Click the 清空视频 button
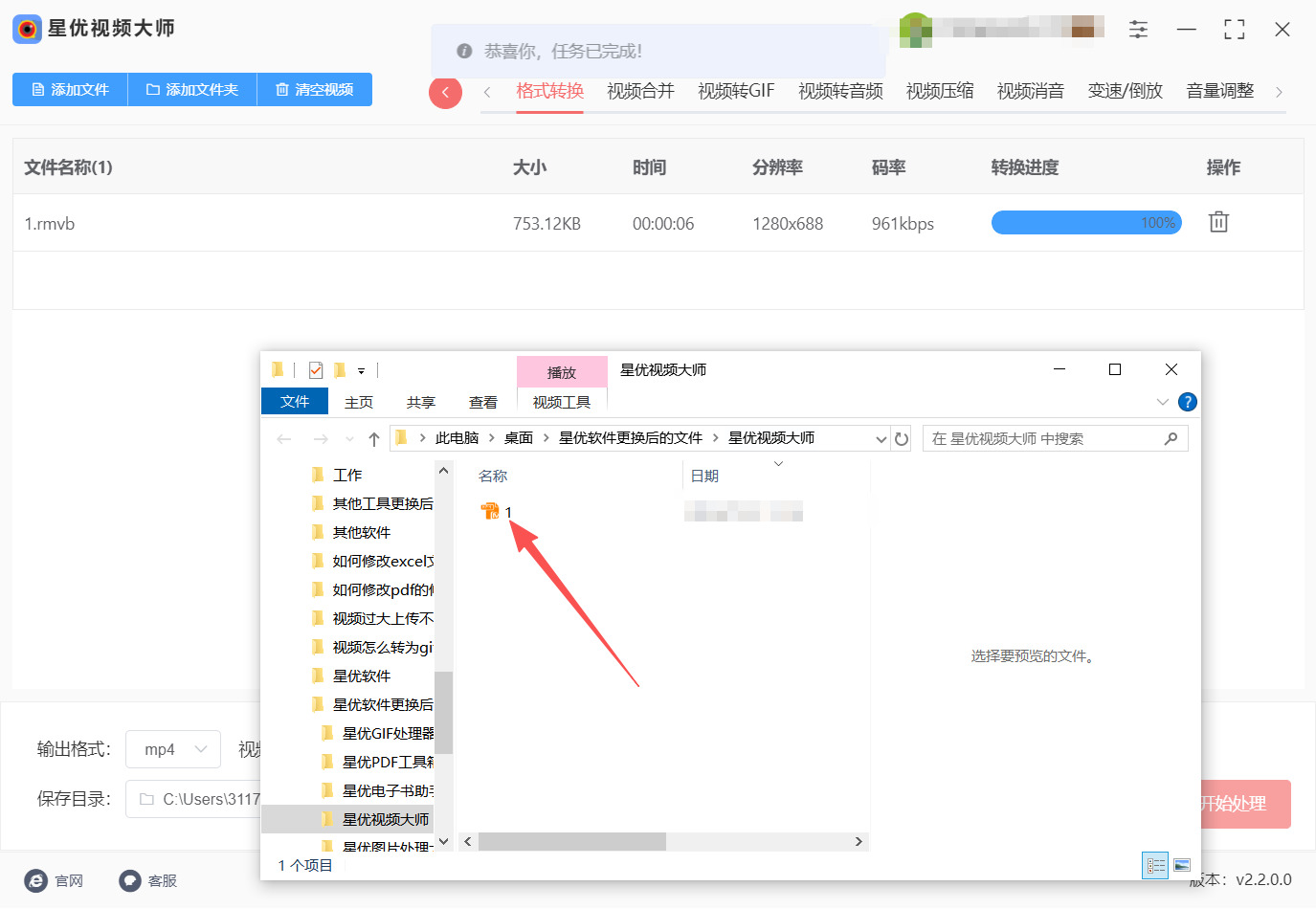The image size is (1316, 909). coord(315,90)
